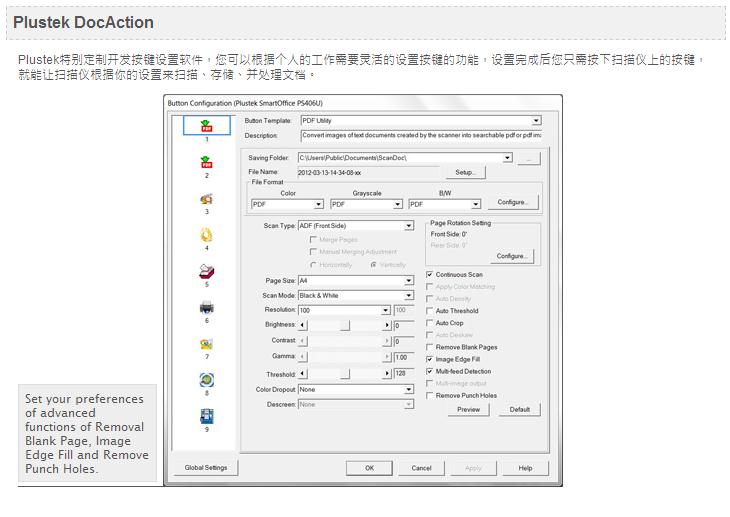Enable Continuous Scan checkbox
Screen dimensions: 730x517
point(430,274)
